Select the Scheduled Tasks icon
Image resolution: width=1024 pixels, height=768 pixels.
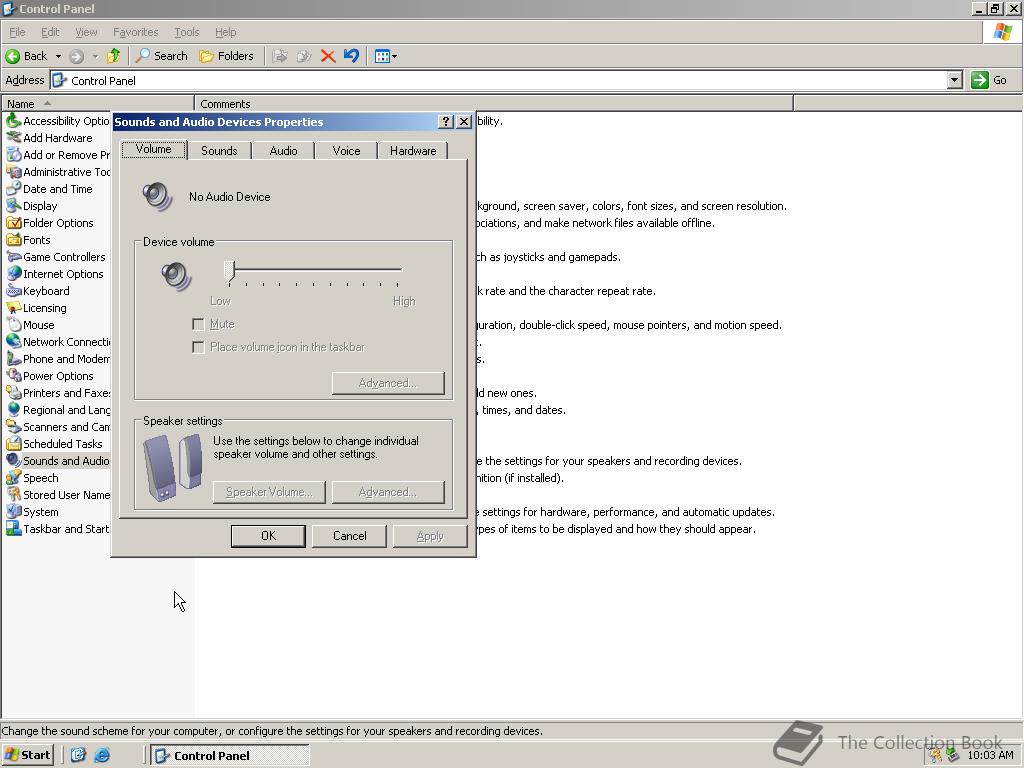(14, 443)
